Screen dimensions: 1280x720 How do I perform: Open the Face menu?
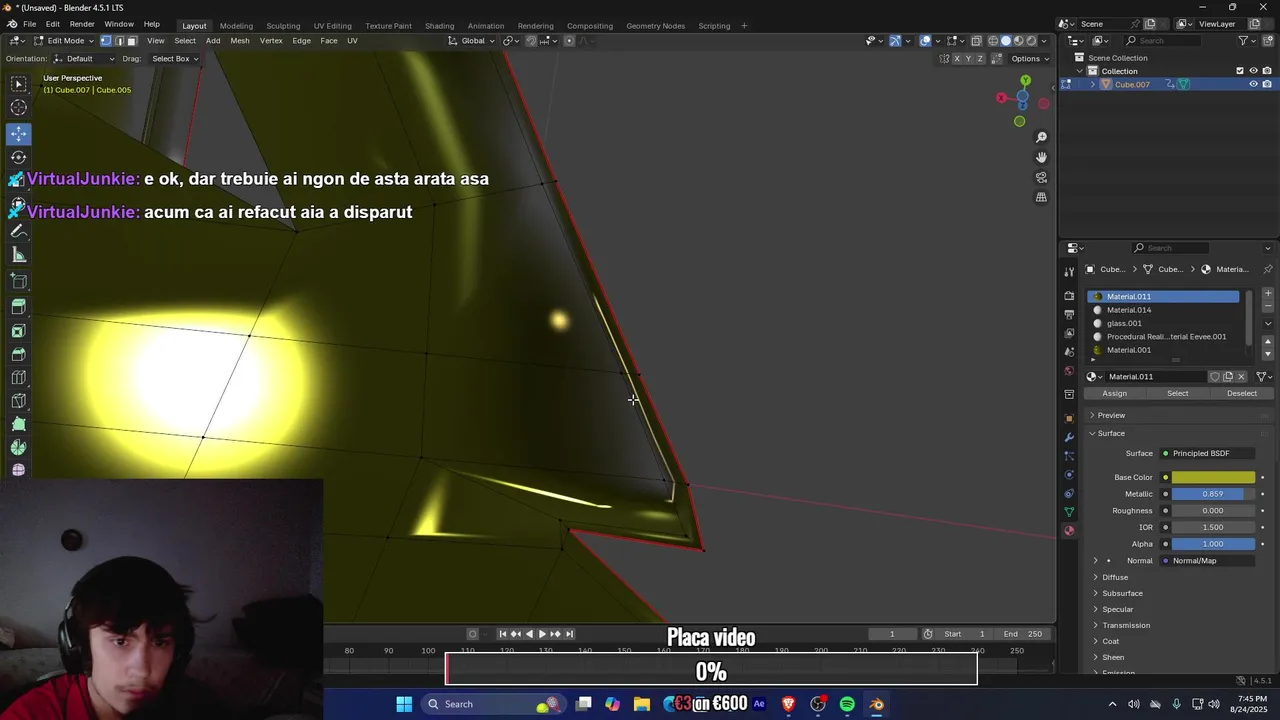pyautogui.click(x=329, y=41)
